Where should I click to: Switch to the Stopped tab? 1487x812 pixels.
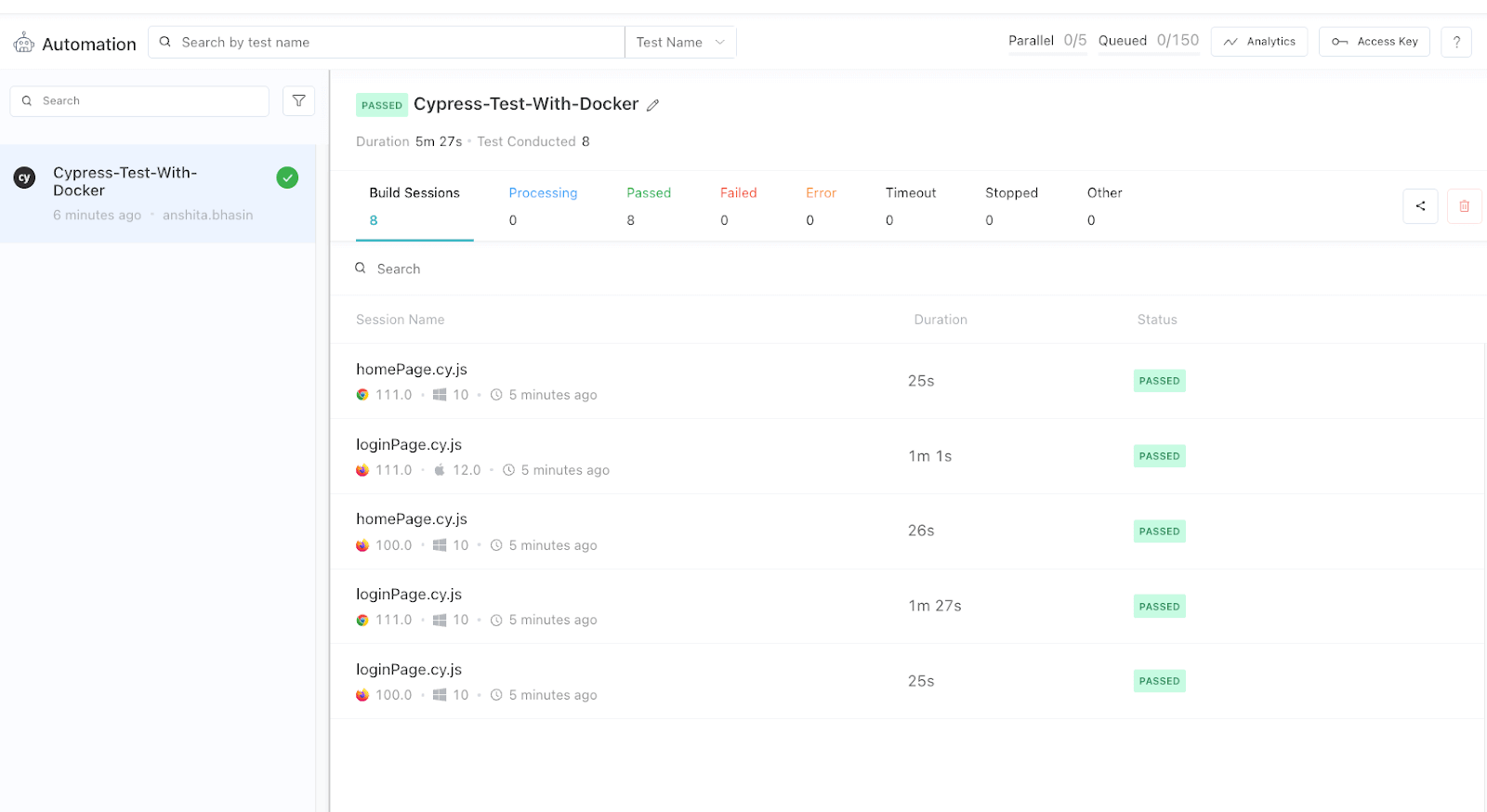point(1011,205)
